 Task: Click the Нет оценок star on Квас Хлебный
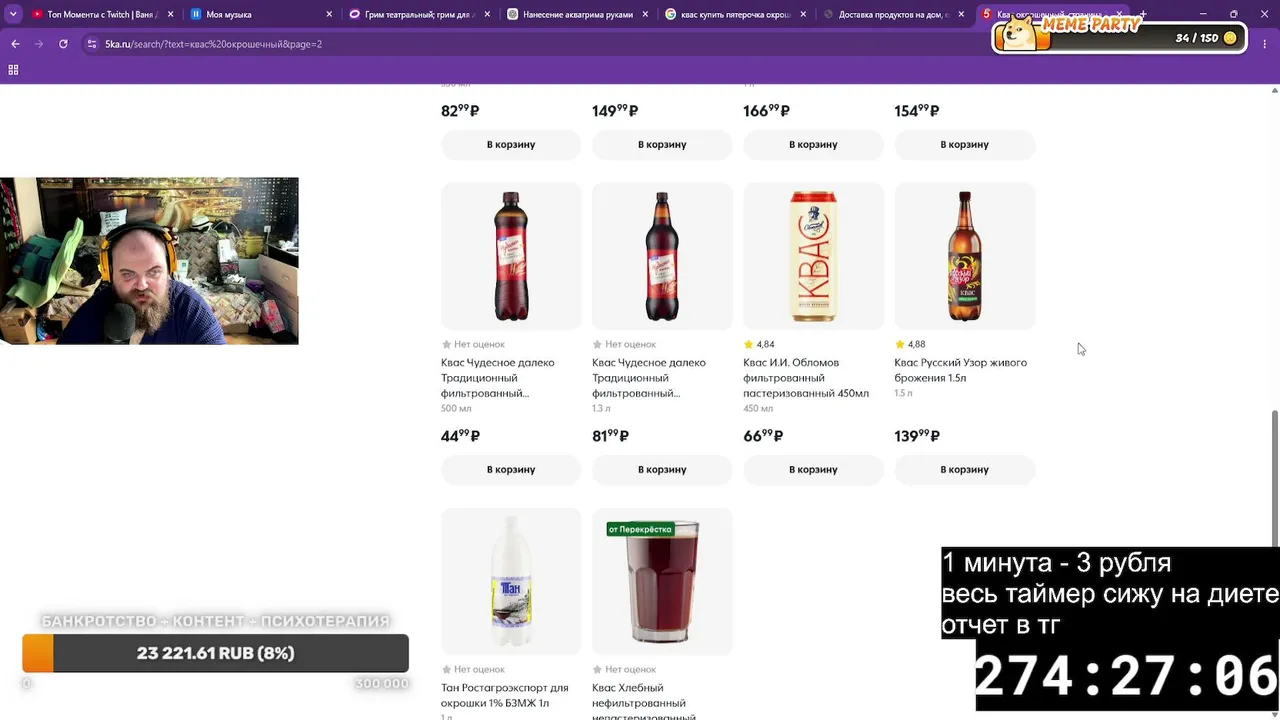coord(597,669)
